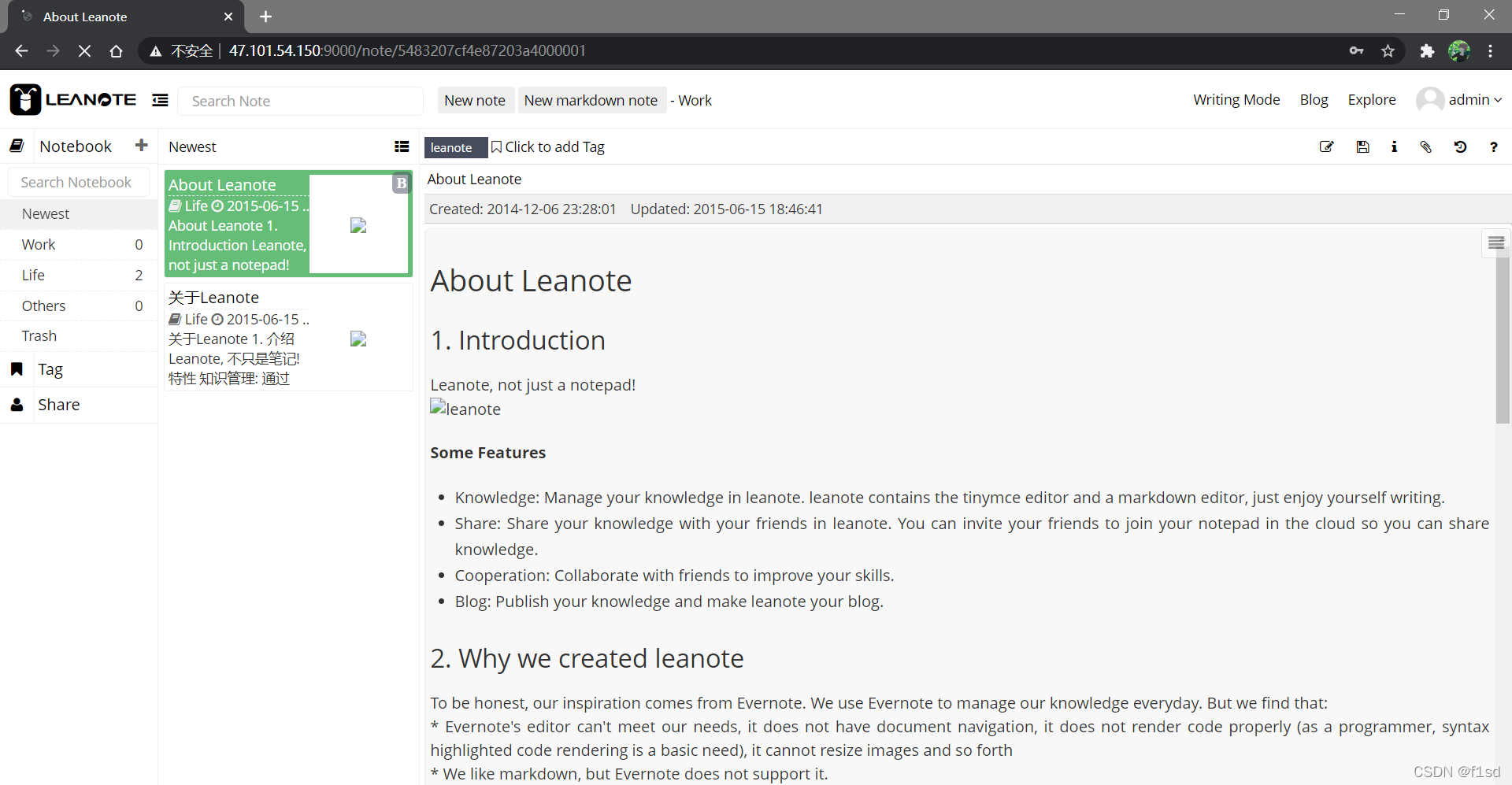This screenshot has width=1512, height=785.
Task: Open browser extensions puzzle icon
Action: (1427, 51)
